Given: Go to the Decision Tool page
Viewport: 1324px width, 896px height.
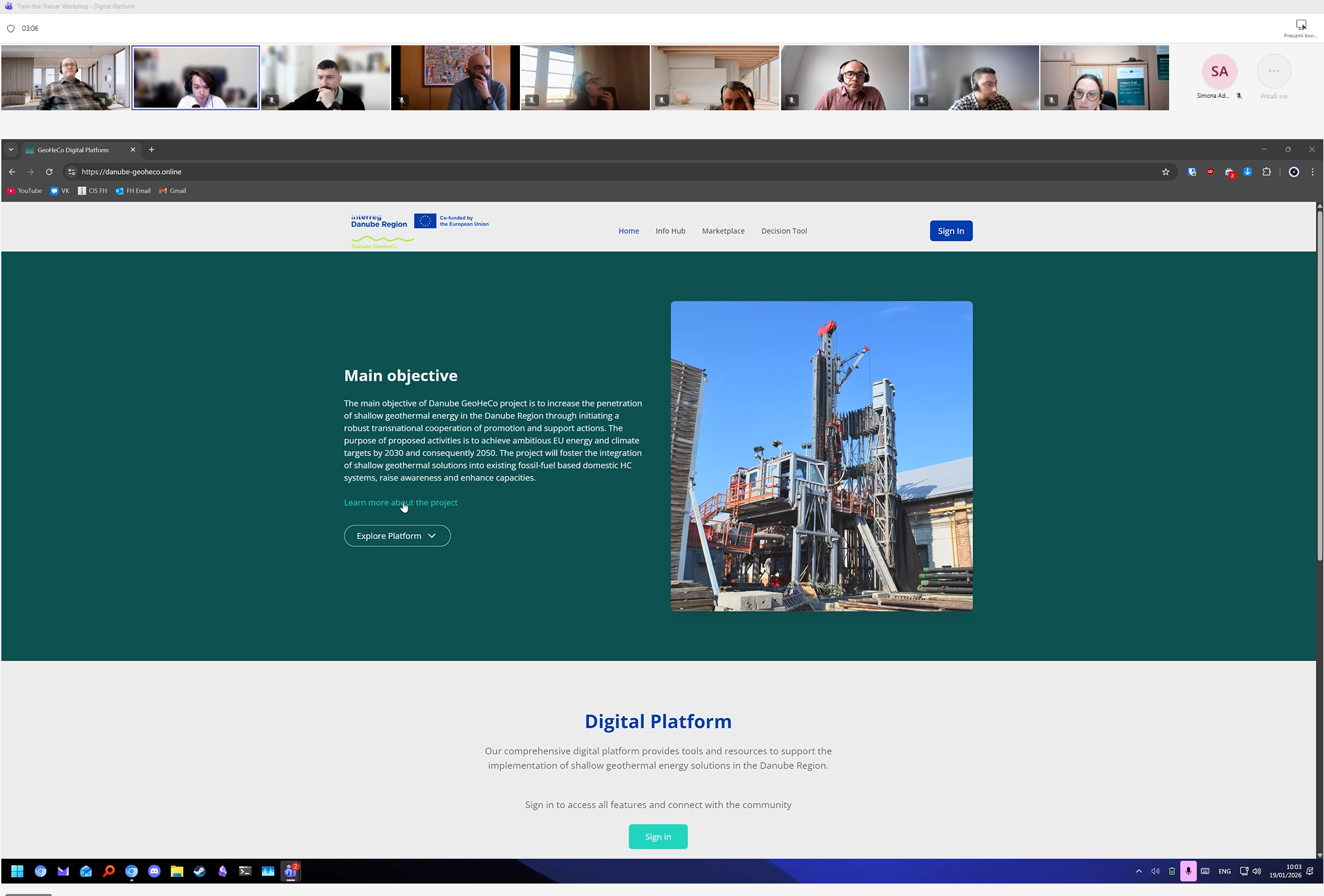Looking at the screenshot, I should [784, 231].
